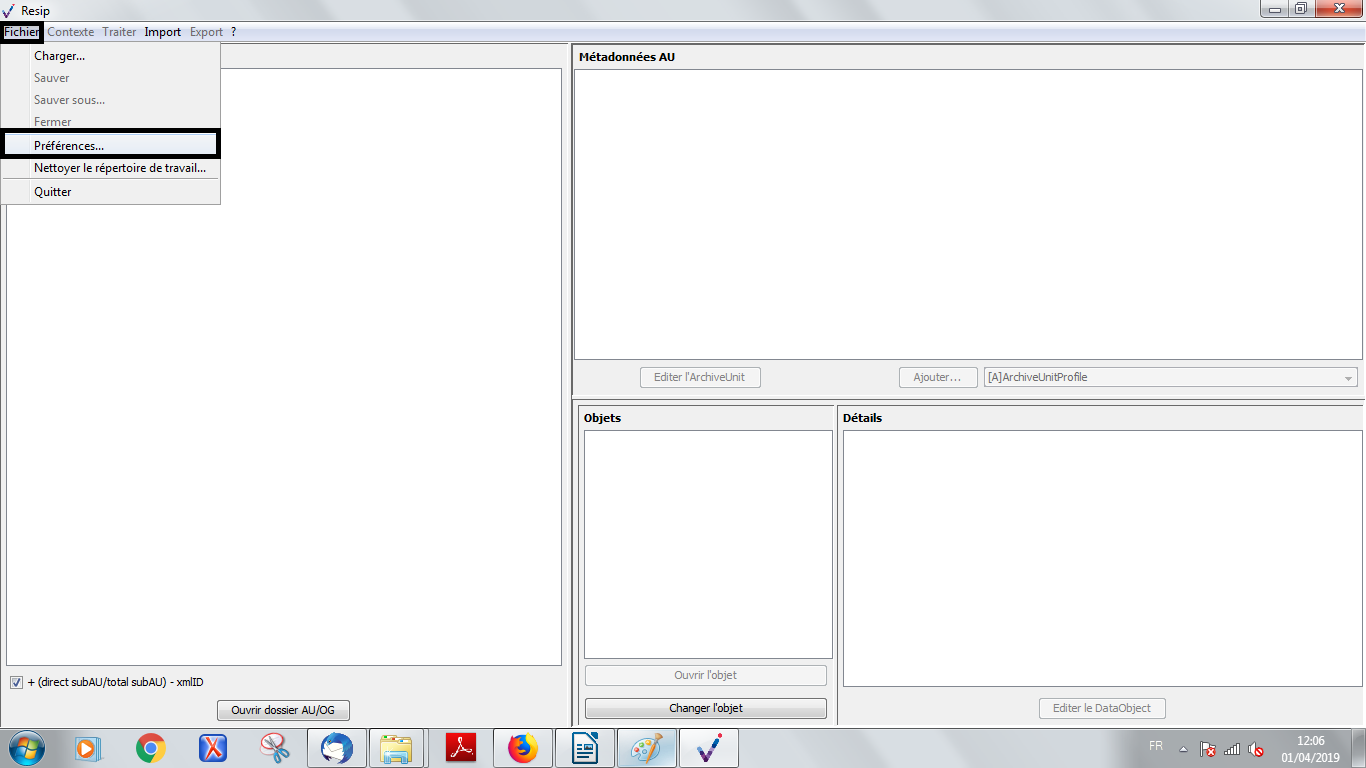This screenshot has height=768, width=1366.
Task: Select Quitter in the Fichier menu
Action: point(53,192)
